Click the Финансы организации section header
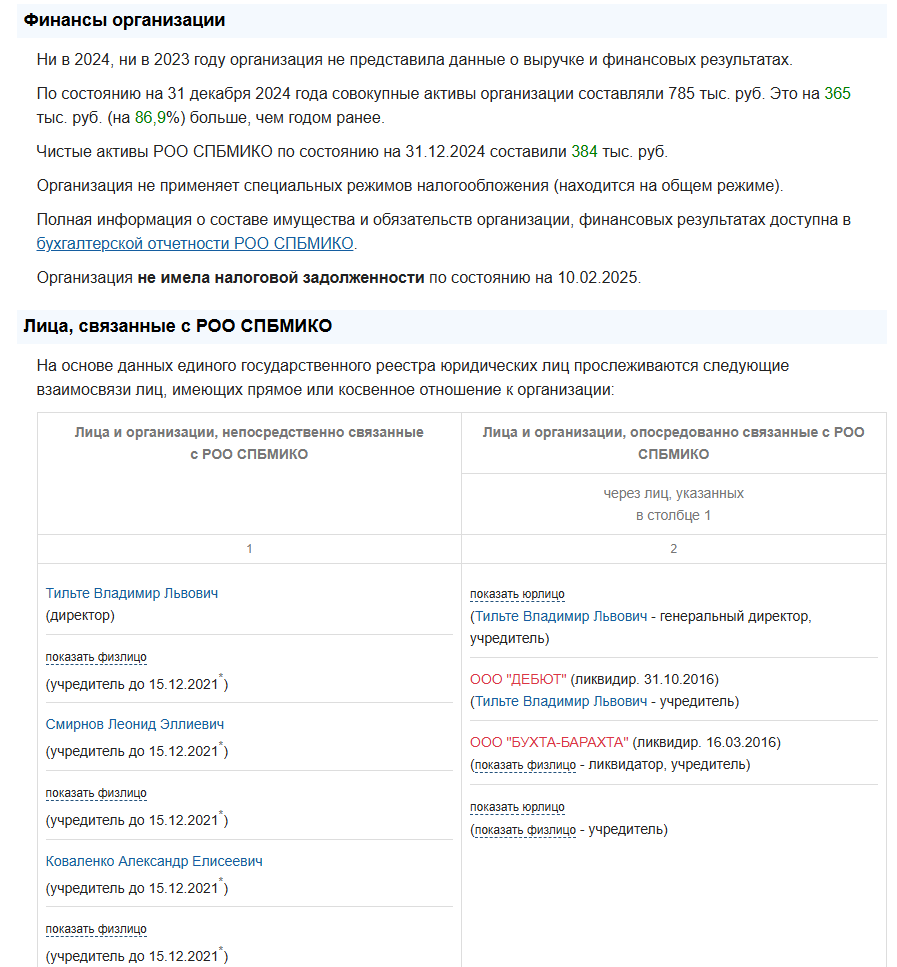The image size is (897, 967). [125, 20]
